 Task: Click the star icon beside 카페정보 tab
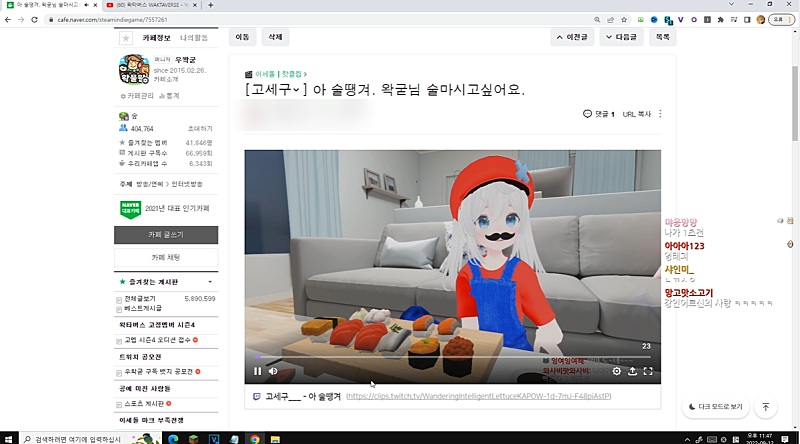point(126,38)
